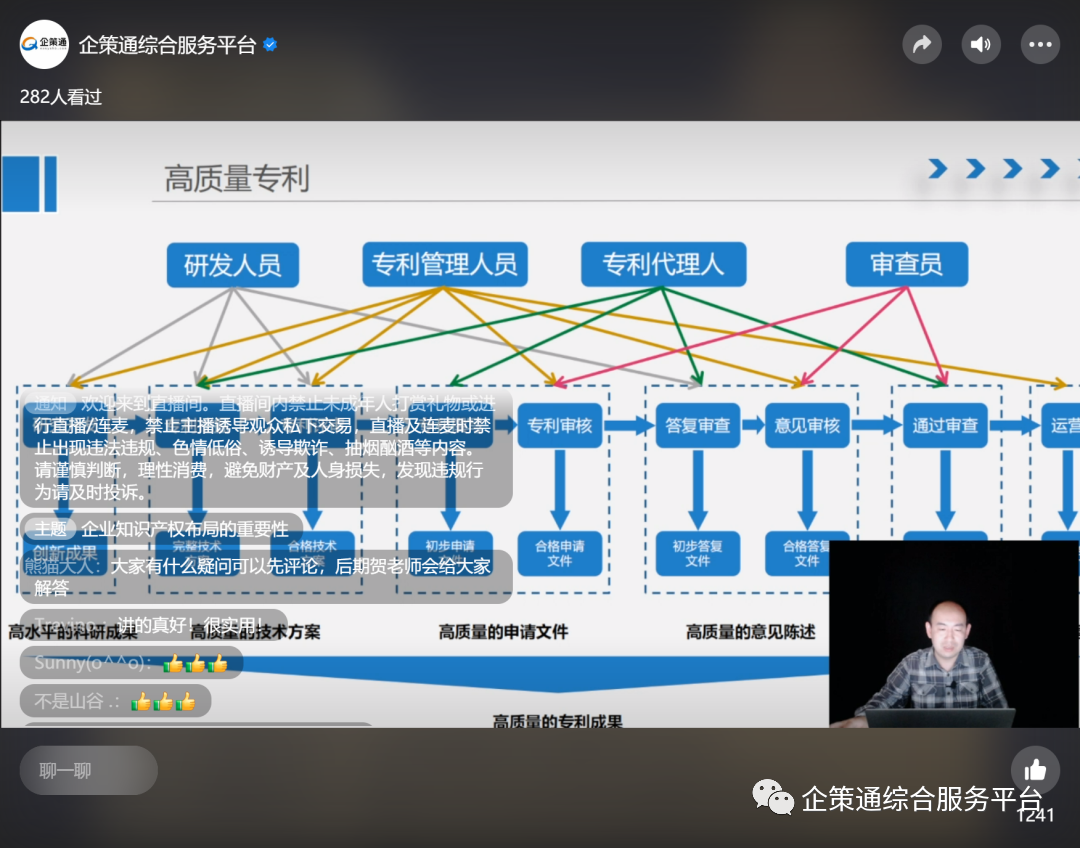Viewport: 1080px width, 848px height.
Task: Click the 282人看过 viewer count
Action: click(x=61, y=97)
